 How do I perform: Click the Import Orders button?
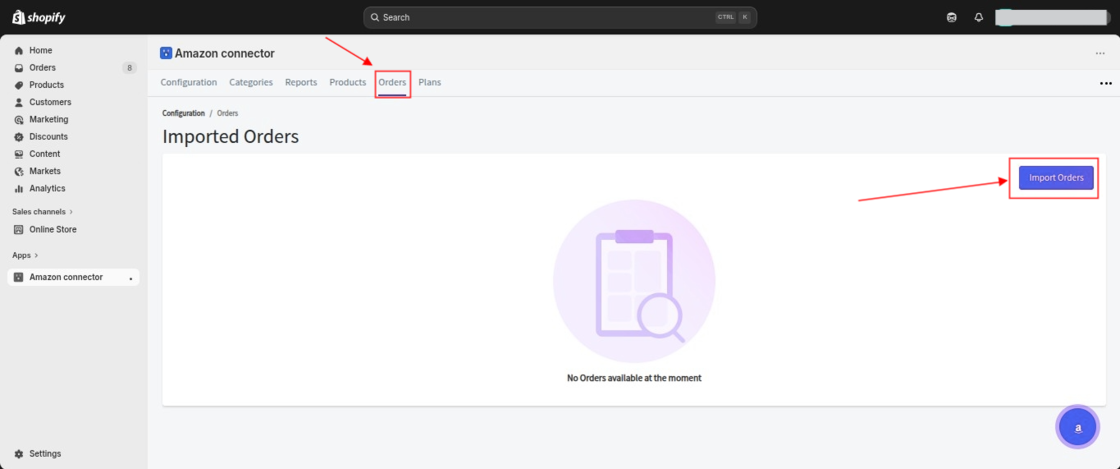1056,178
